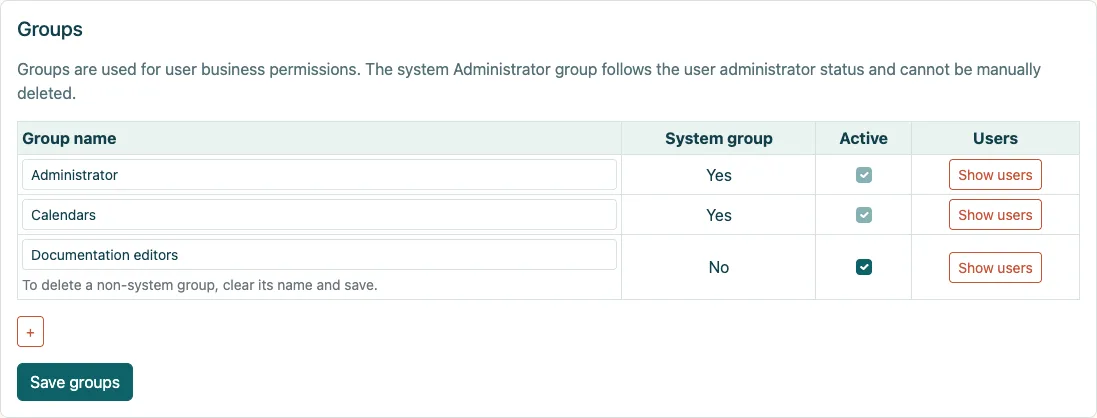The height and width of the screenshot is (418, 1097).
Task: Click the Save groups button
Action: click(75, 382)
